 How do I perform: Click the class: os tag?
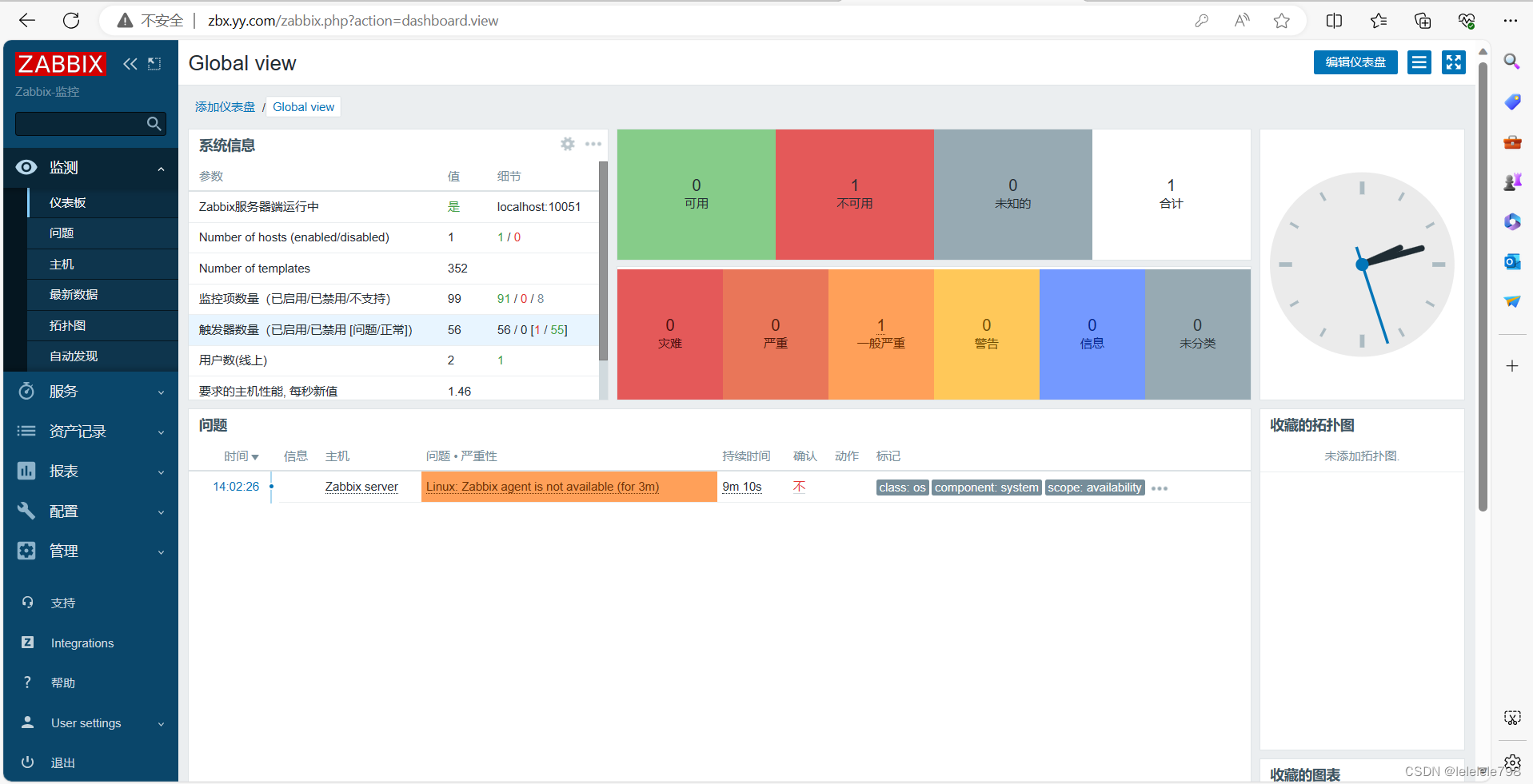[902, 488]
